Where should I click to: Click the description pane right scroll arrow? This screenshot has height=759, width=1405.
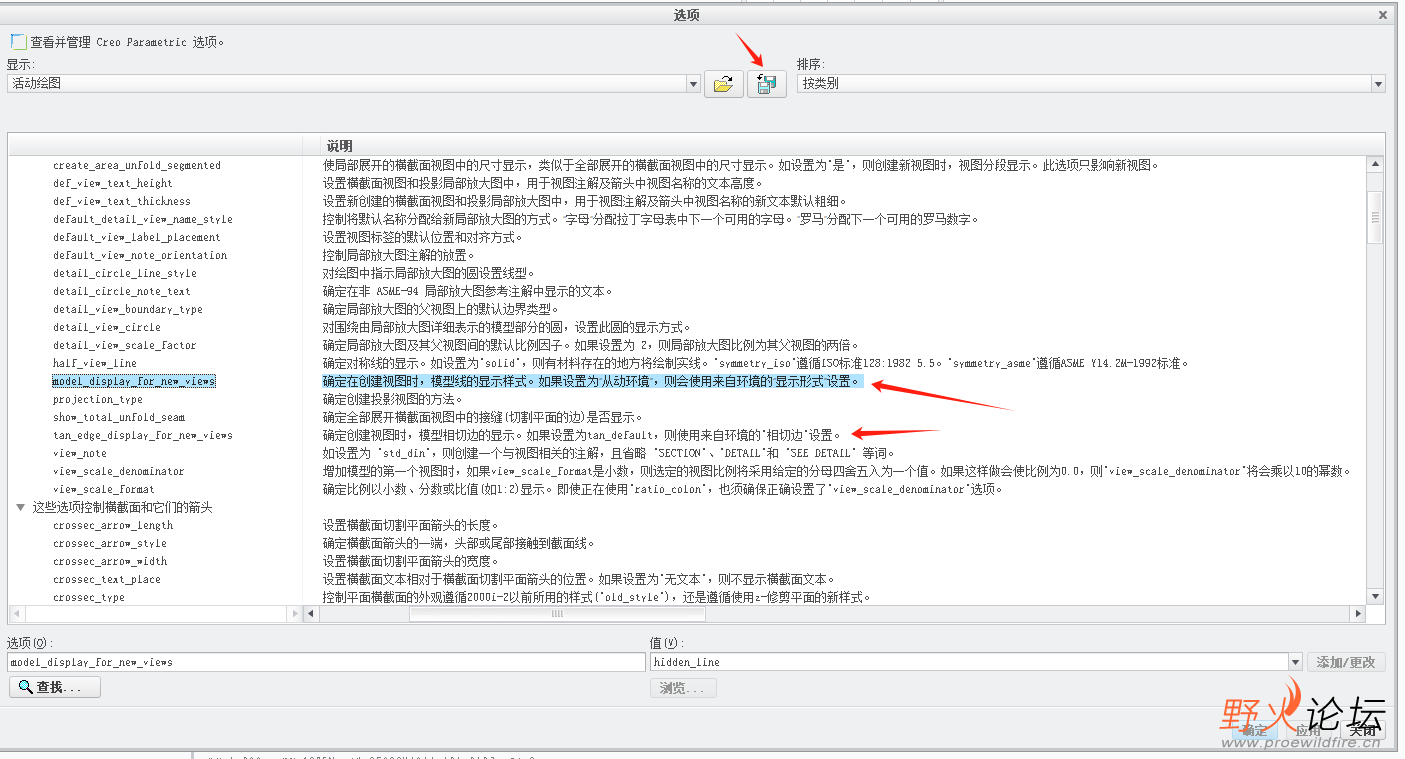tap(1358, 614)
